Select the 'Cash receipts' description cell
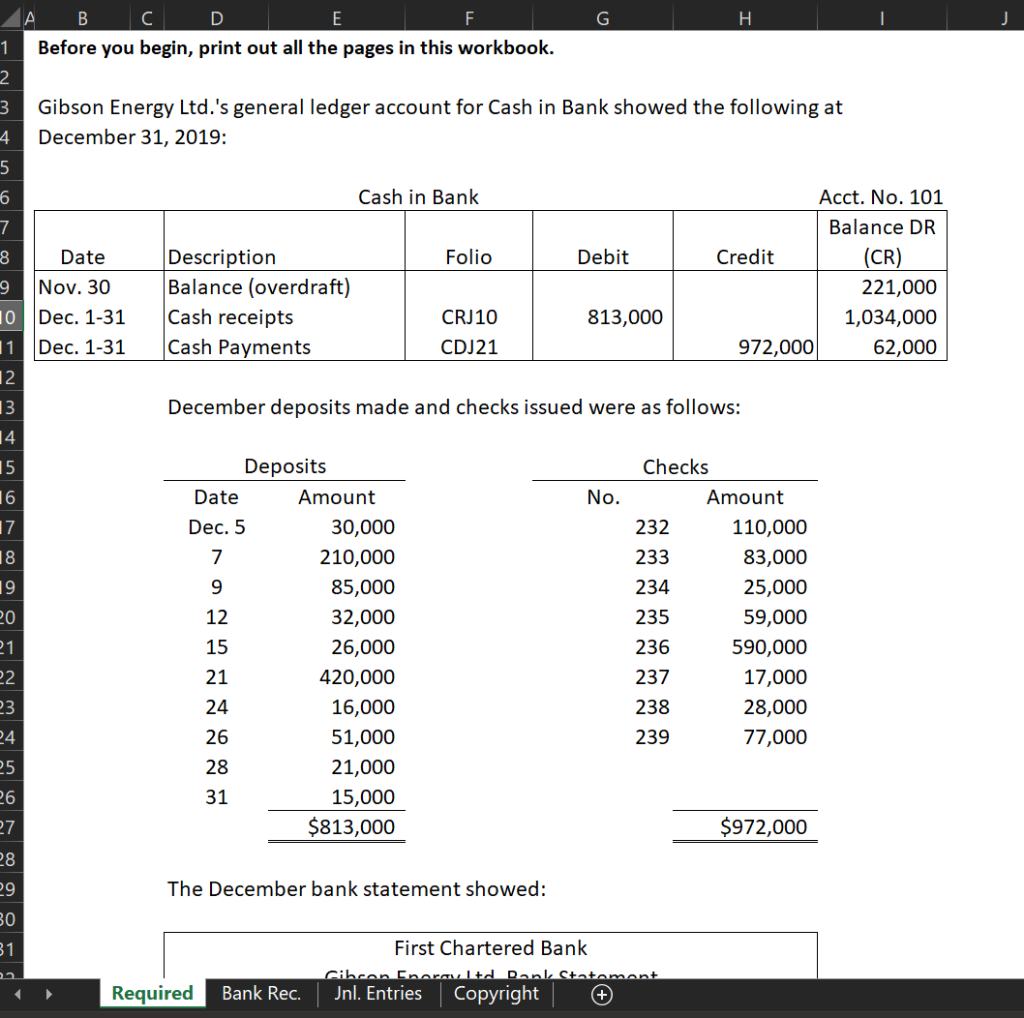 [284, 317]
